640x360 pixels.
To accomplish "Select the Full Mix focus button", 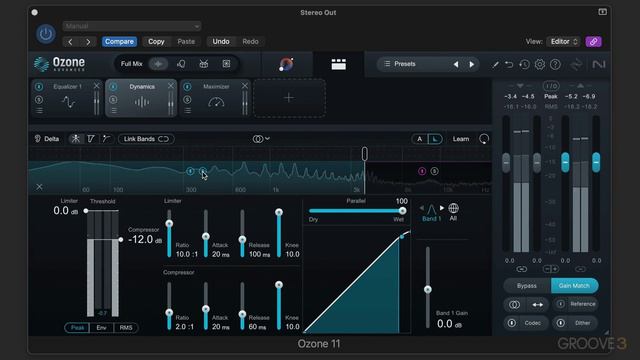I will (x=131, y=64).
